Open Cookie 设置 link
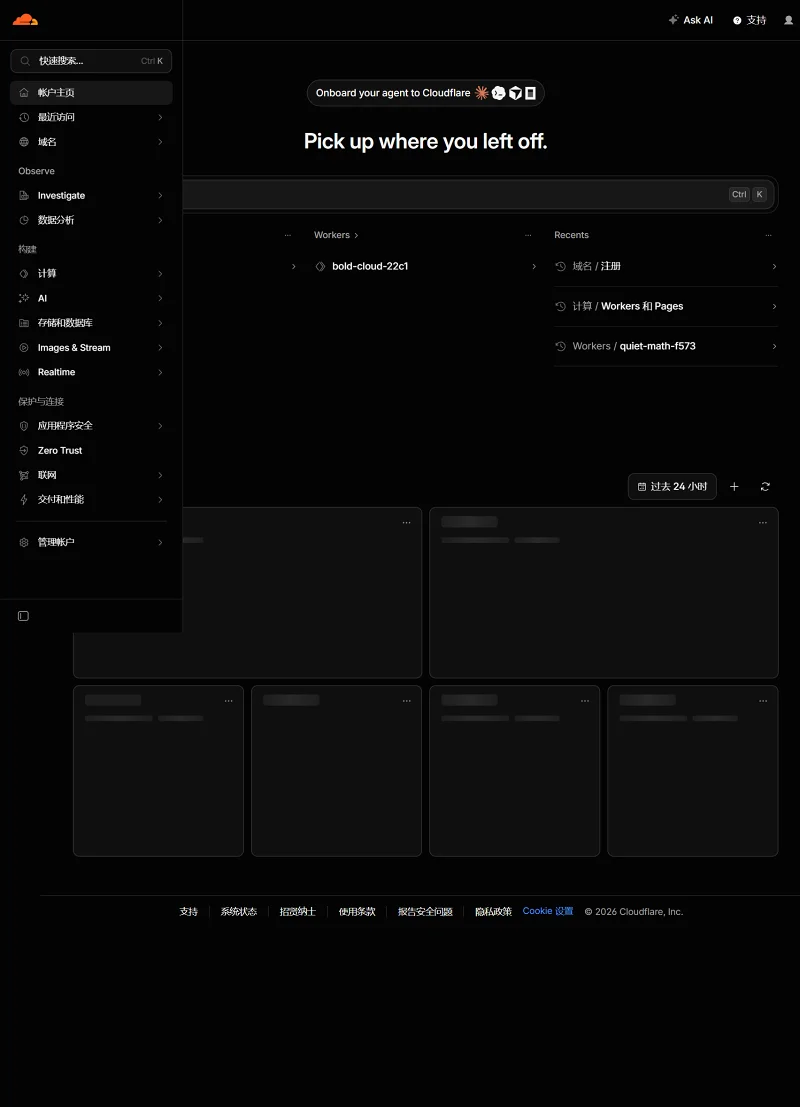 (x=548, y=911)
